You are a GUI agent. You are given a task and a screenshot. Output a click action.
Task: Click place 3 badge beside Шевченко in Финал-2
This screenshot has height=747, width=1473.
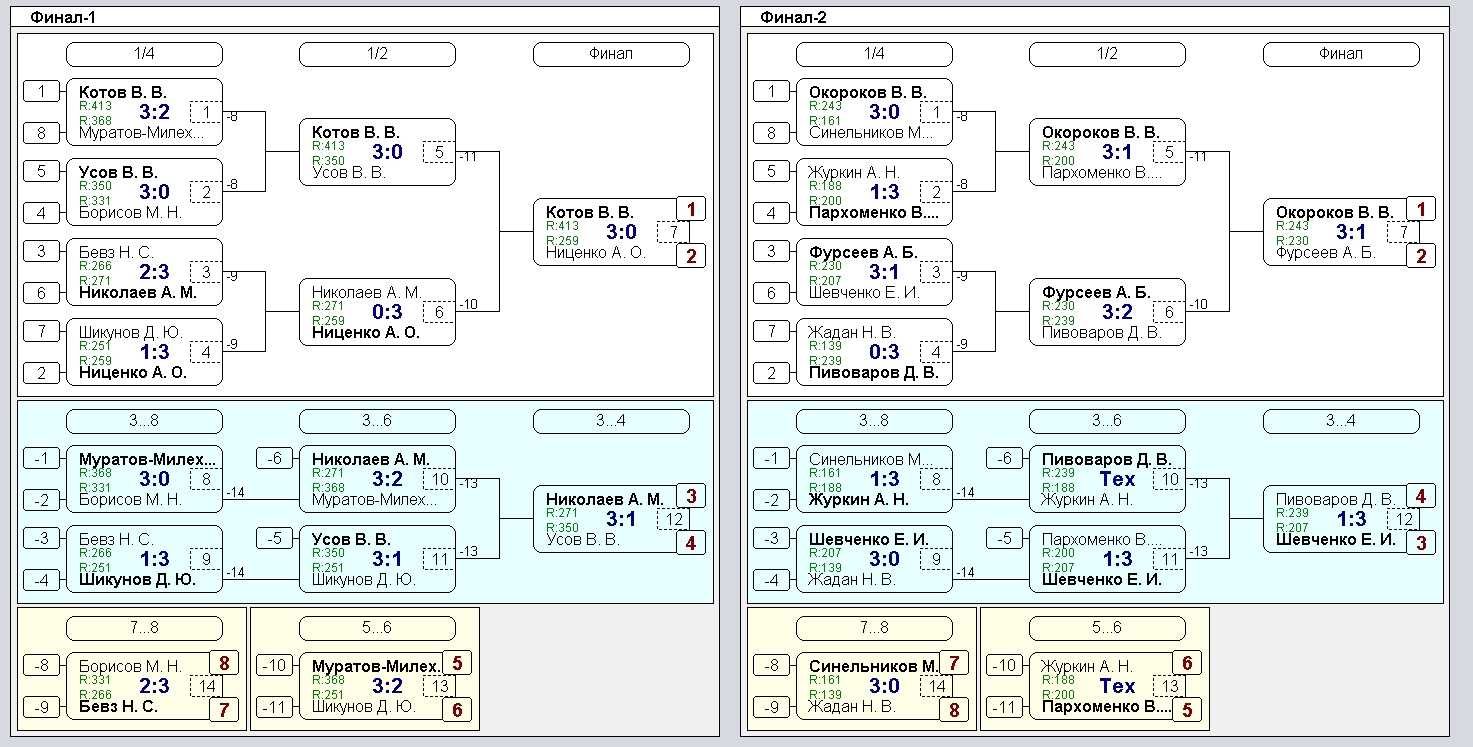[x=1421, y=543]
